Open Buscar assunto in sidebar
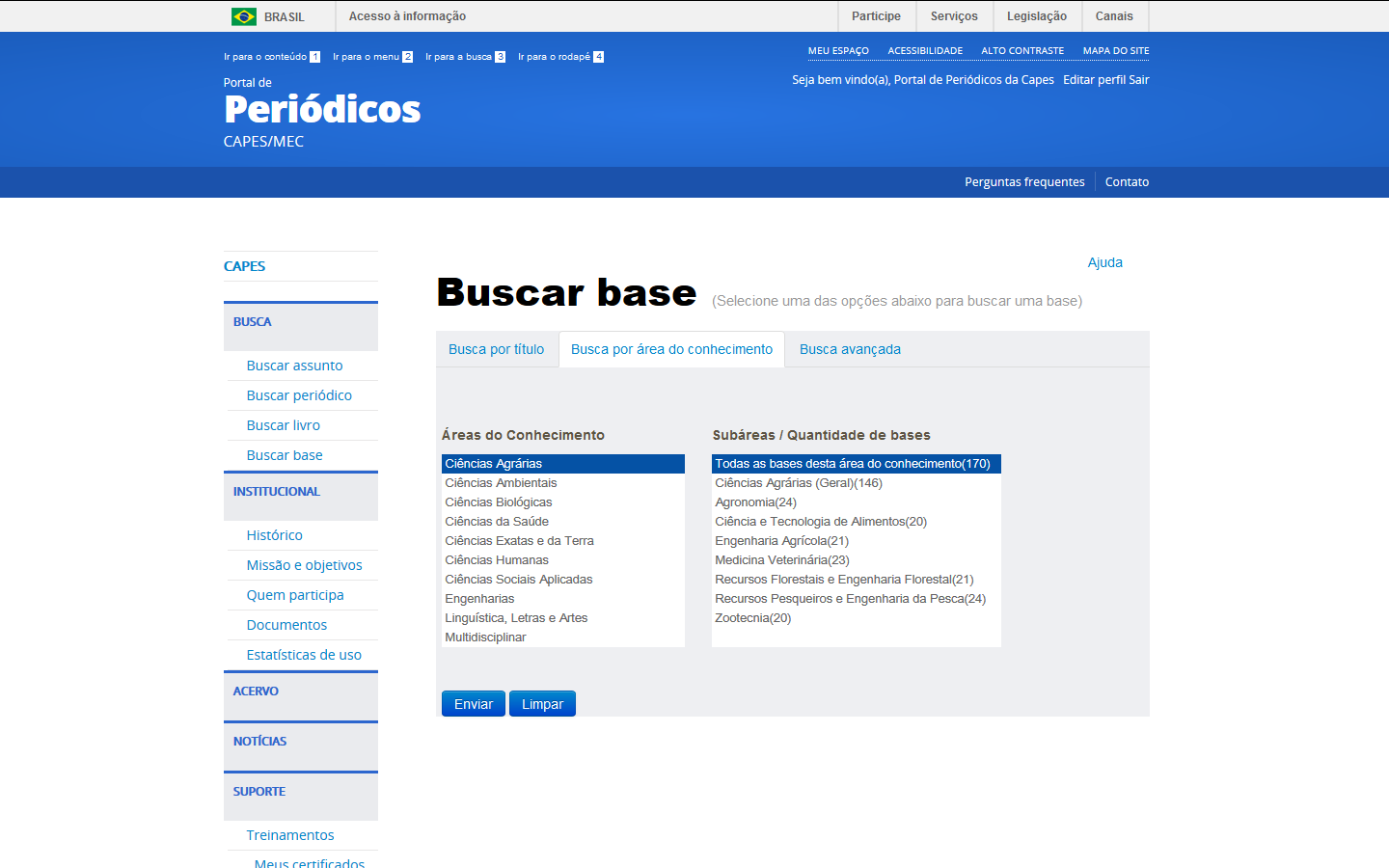The height and width of the screenshot is (868, 1389). (294, 366)
